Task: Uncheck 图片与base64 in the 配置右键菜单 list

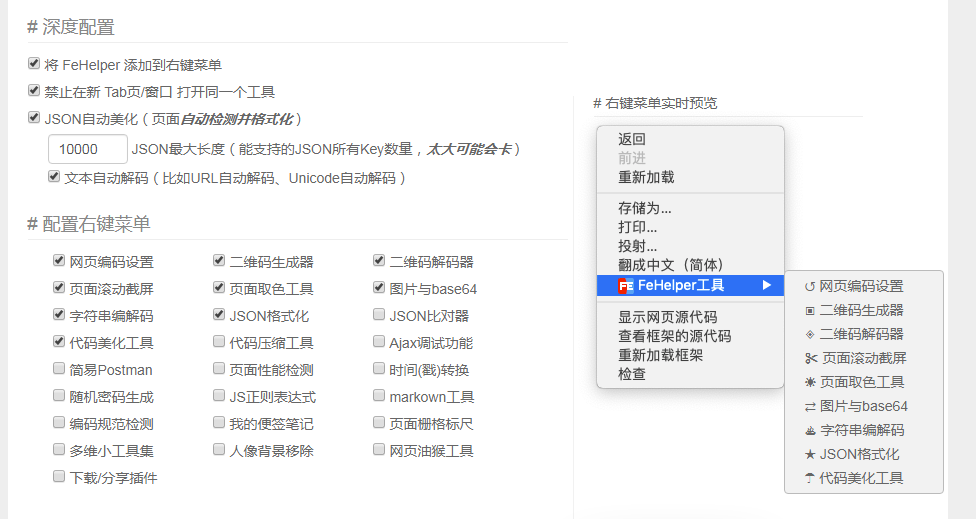Action: 379,287
